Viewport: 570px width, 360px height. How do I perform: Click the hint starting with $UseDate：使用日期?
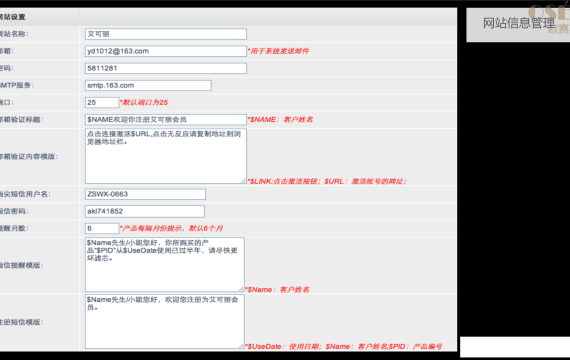click(344, 347)
